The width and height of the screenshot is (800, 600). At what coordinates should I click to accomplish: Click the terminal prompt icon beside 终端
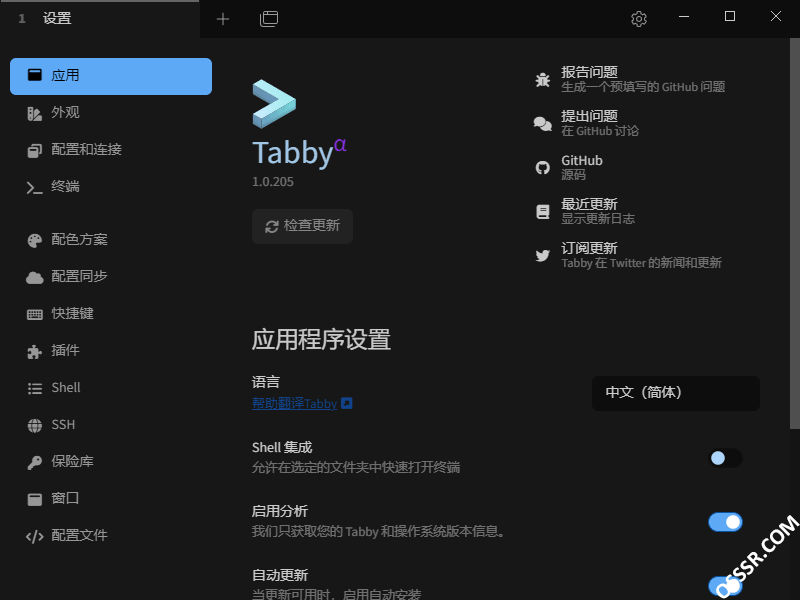pyautogui.click(x=35, y=187)
